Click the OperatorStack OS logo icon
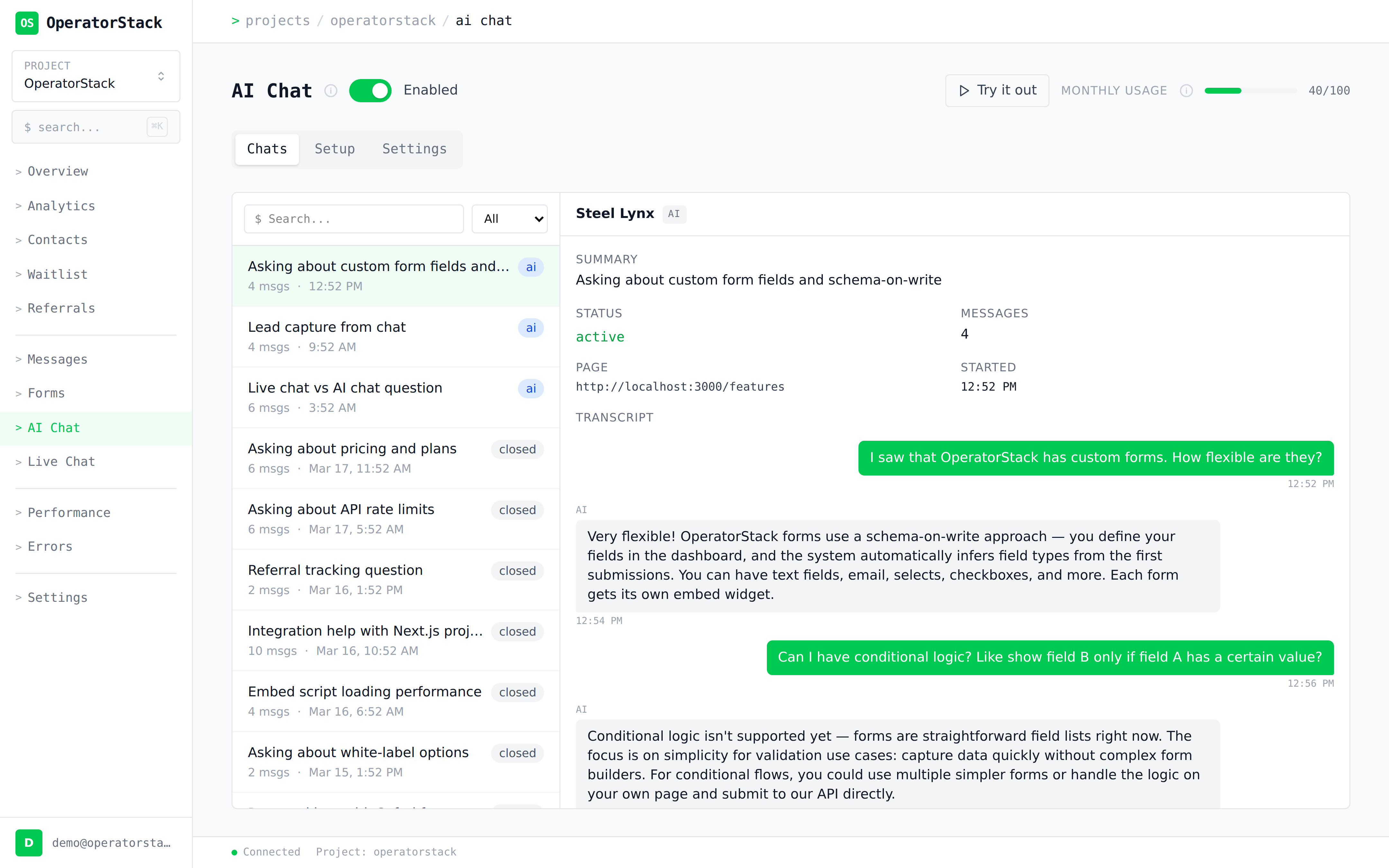The image size is (1389, 868). coord(26,23)
